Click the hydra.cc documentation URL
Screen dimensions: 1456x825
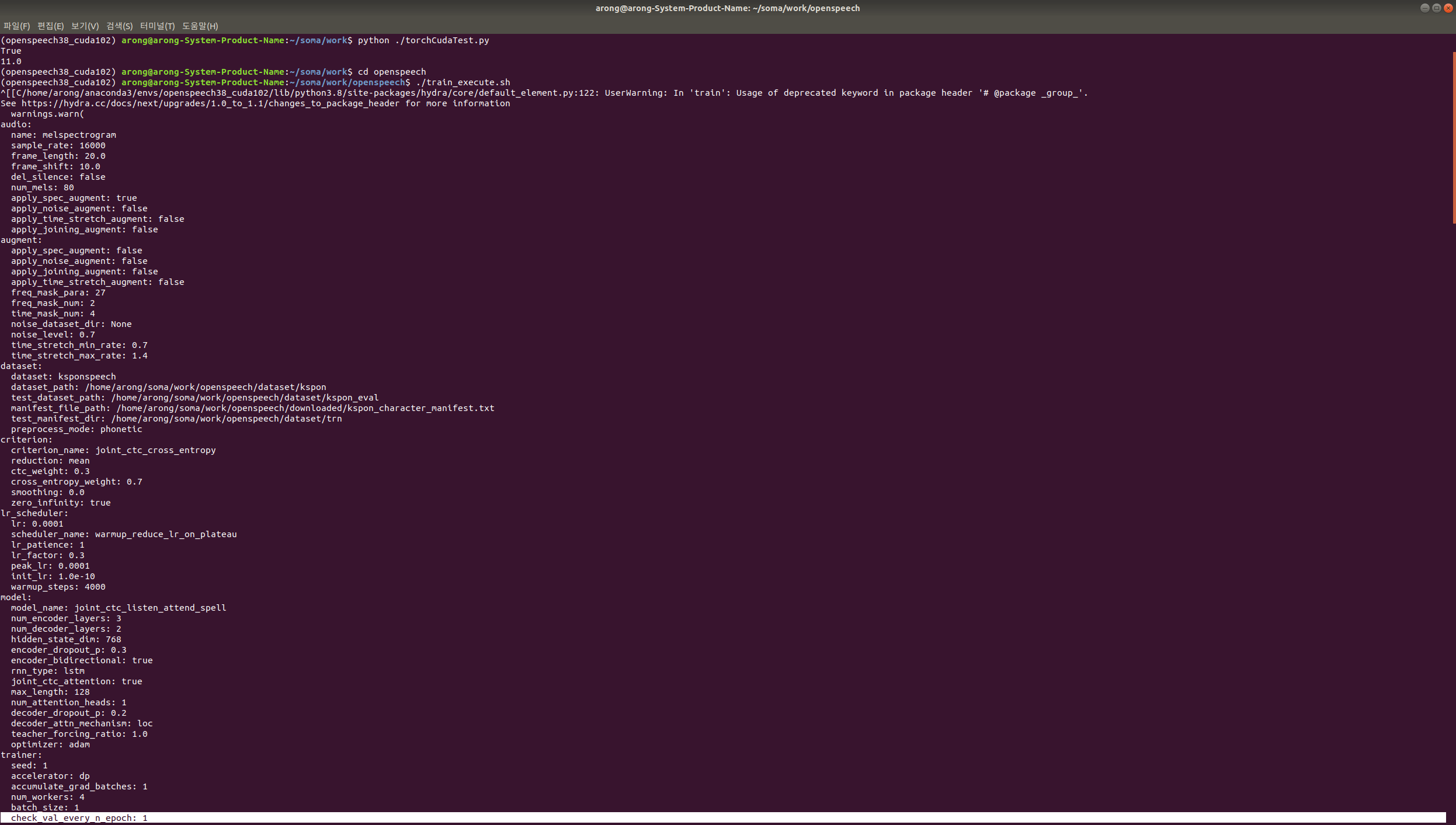210,104
